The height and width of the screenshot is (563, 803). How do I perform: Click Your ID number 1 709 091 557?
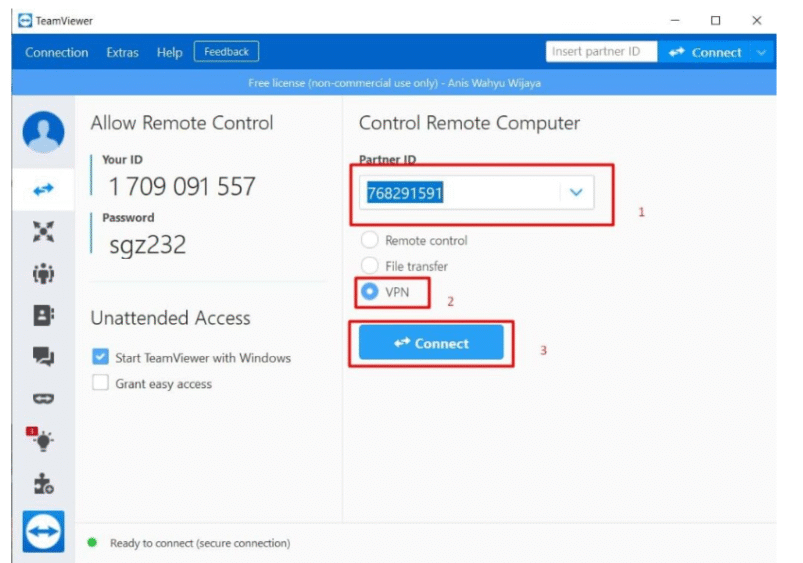click(182, 186)
